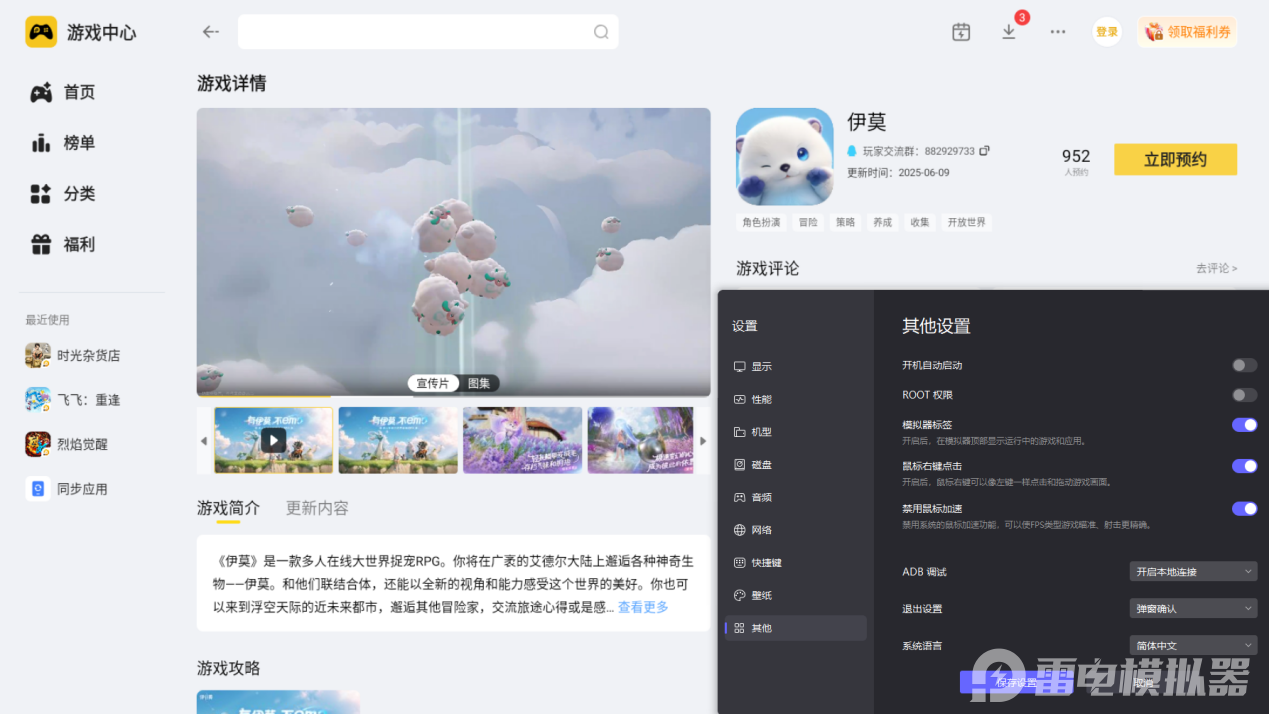Enable ROOT 权限 permission

pyautogui.click(x=1243, y=395)
